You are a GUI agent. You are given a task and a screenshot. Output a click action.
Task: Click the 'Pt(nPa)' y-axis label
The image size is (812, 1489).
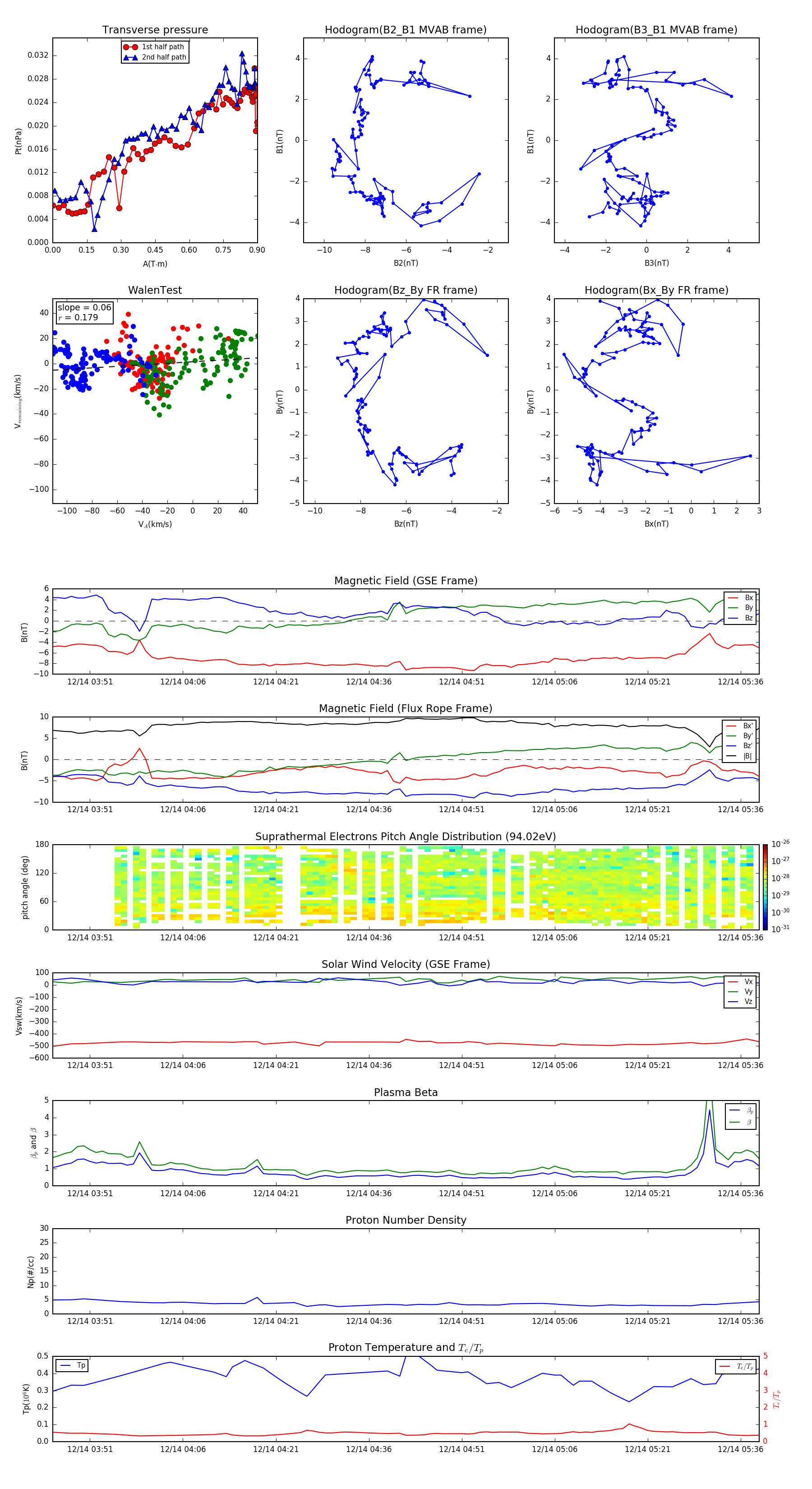18,140
